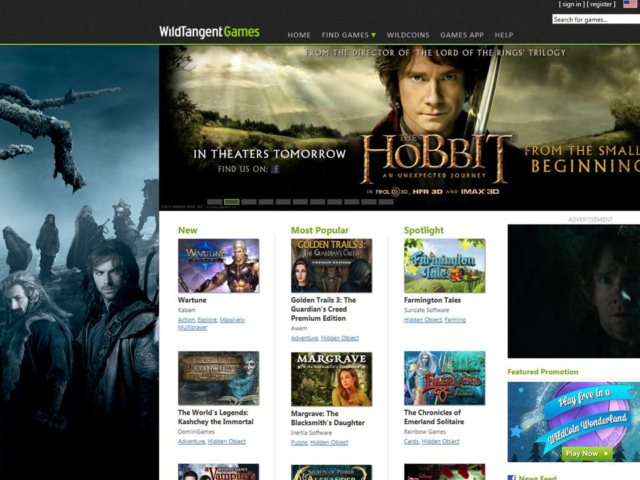Open the Golden Trails 3 thumbnail
This screenshot has width=640, height=480.
pos(331,266)
